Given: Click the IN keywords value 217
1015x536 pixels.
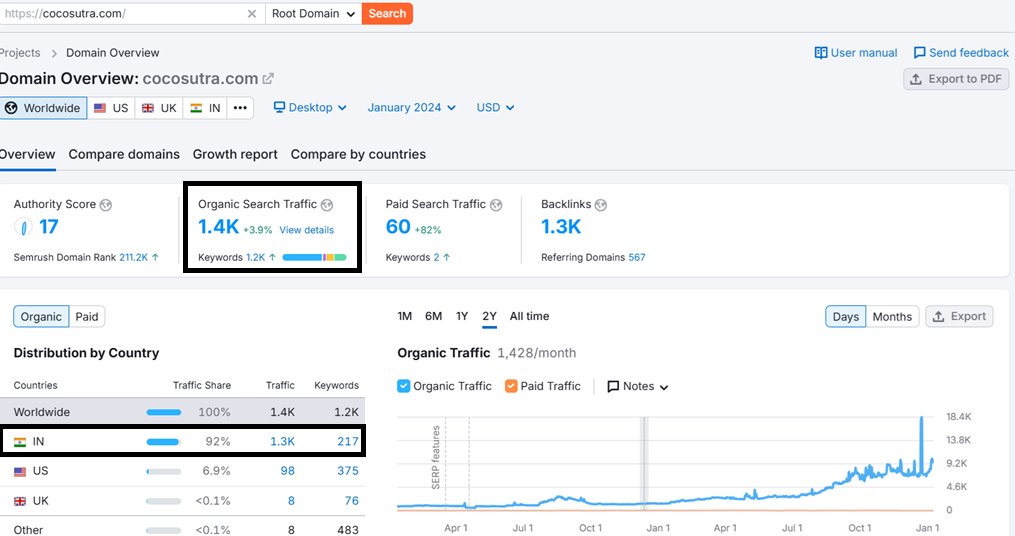Looking at the screenshot, I should [348, 441].
